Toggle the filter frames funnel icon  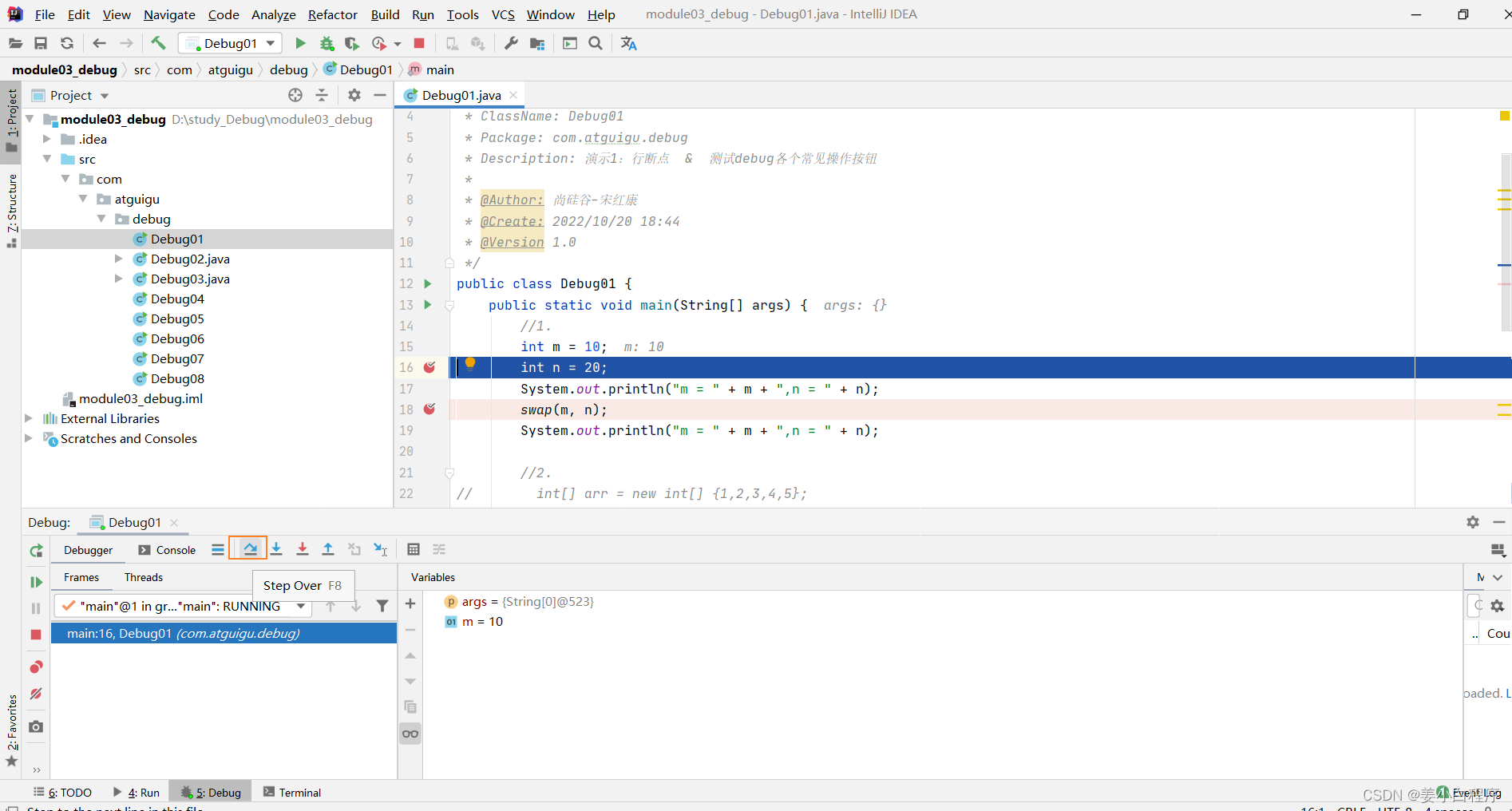(x=382, y=606)
